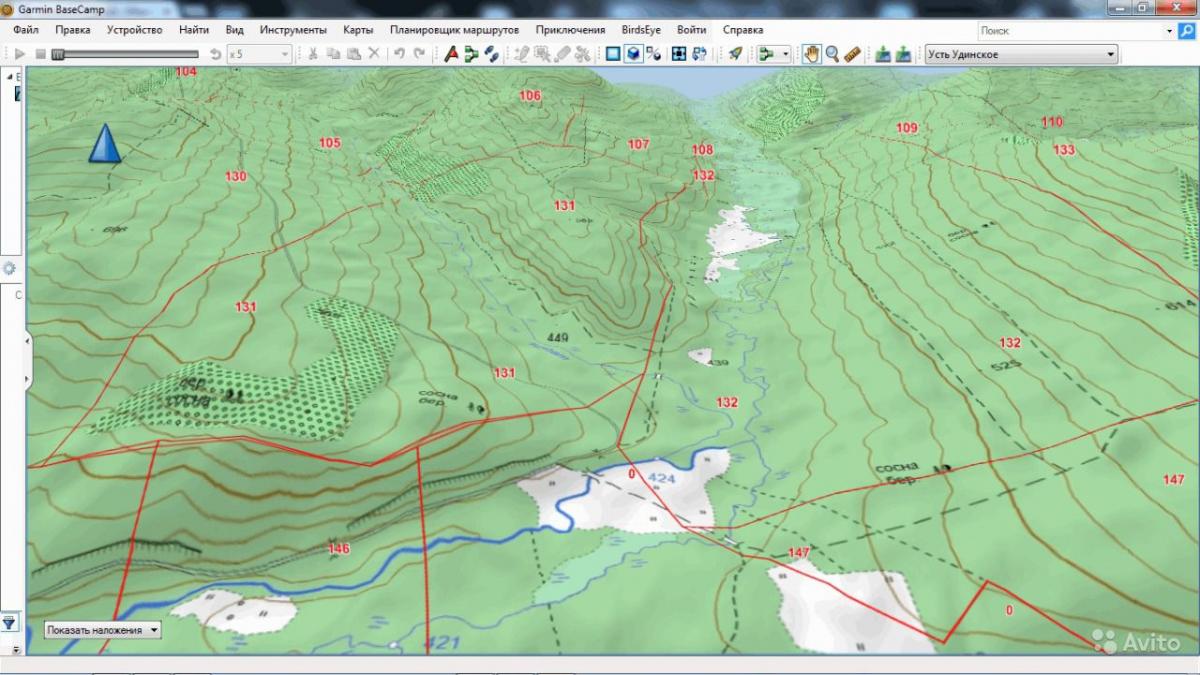Click the filter funnel icon

point(9,622)
